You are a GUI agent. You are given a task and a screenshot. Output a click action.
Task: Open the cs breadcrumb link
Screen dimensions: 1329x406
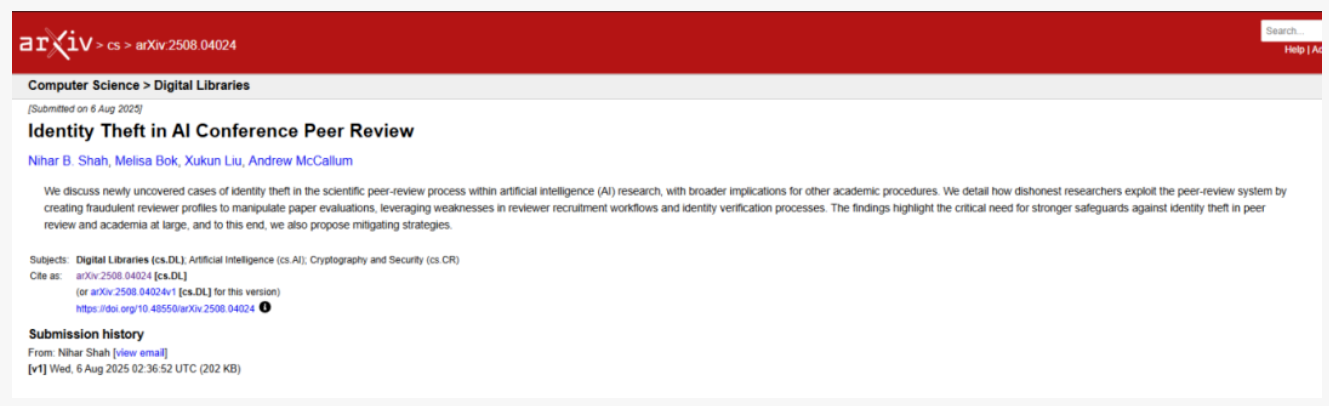(114, 45)
